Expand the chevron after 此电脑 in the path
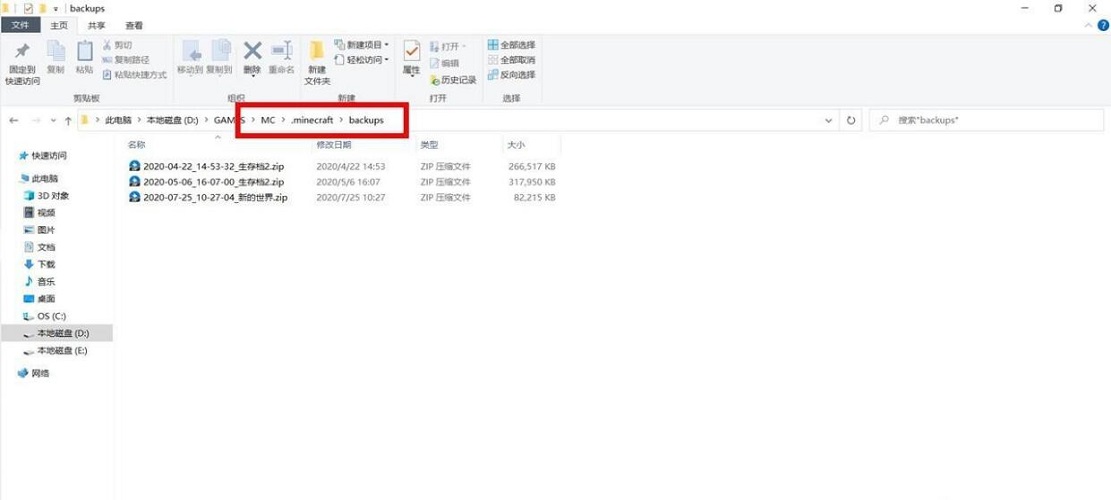The width and height of the screenshot is (1111, 500). point(139,120)
